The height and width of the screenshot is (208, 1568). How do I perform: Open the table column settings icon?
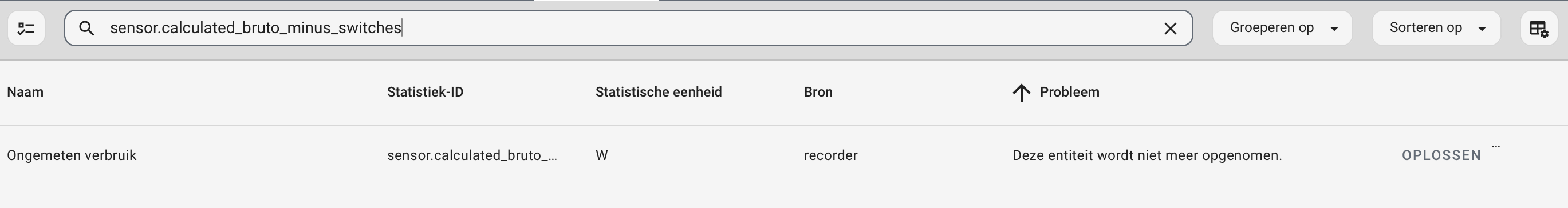pos(1539,28)
